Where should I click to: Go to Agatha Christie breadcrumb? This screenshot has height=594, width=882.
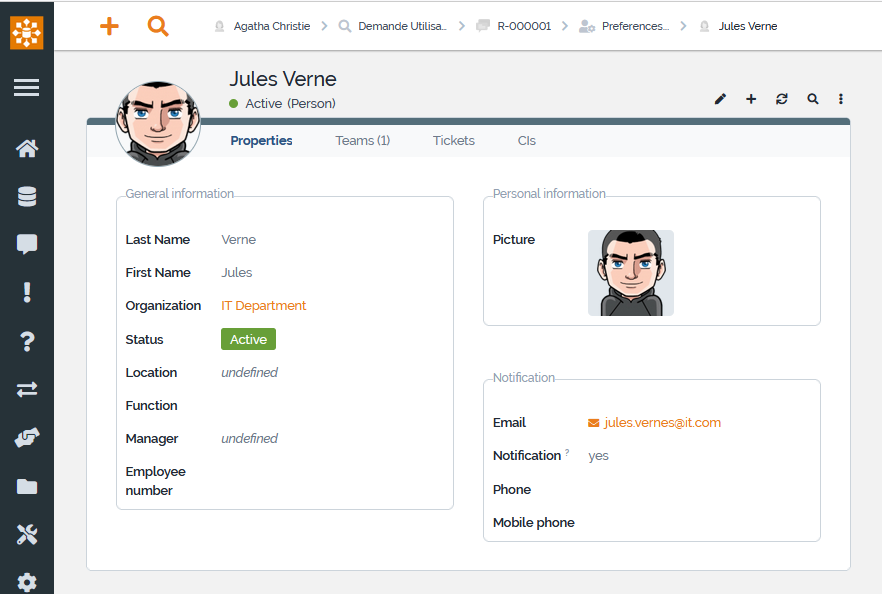(x=271, y=26)
